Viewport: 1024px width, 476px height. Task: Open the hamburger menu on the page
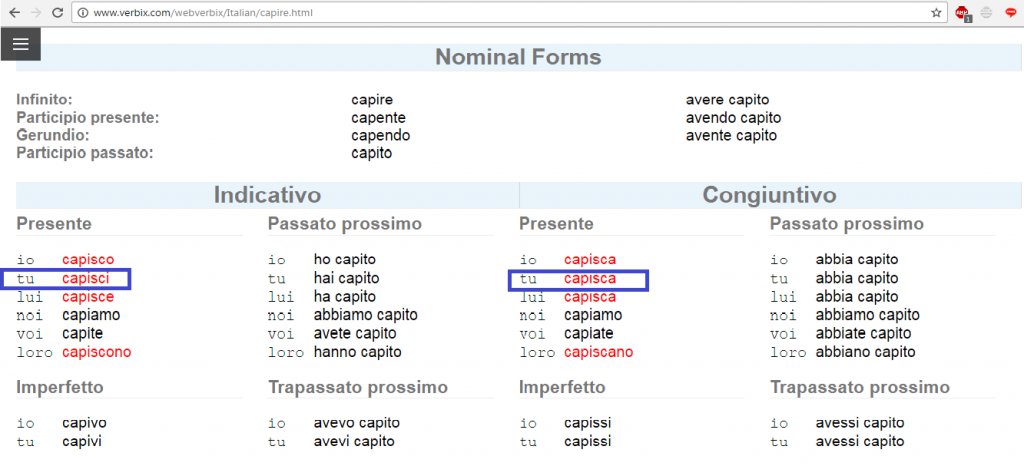point(21,44)
